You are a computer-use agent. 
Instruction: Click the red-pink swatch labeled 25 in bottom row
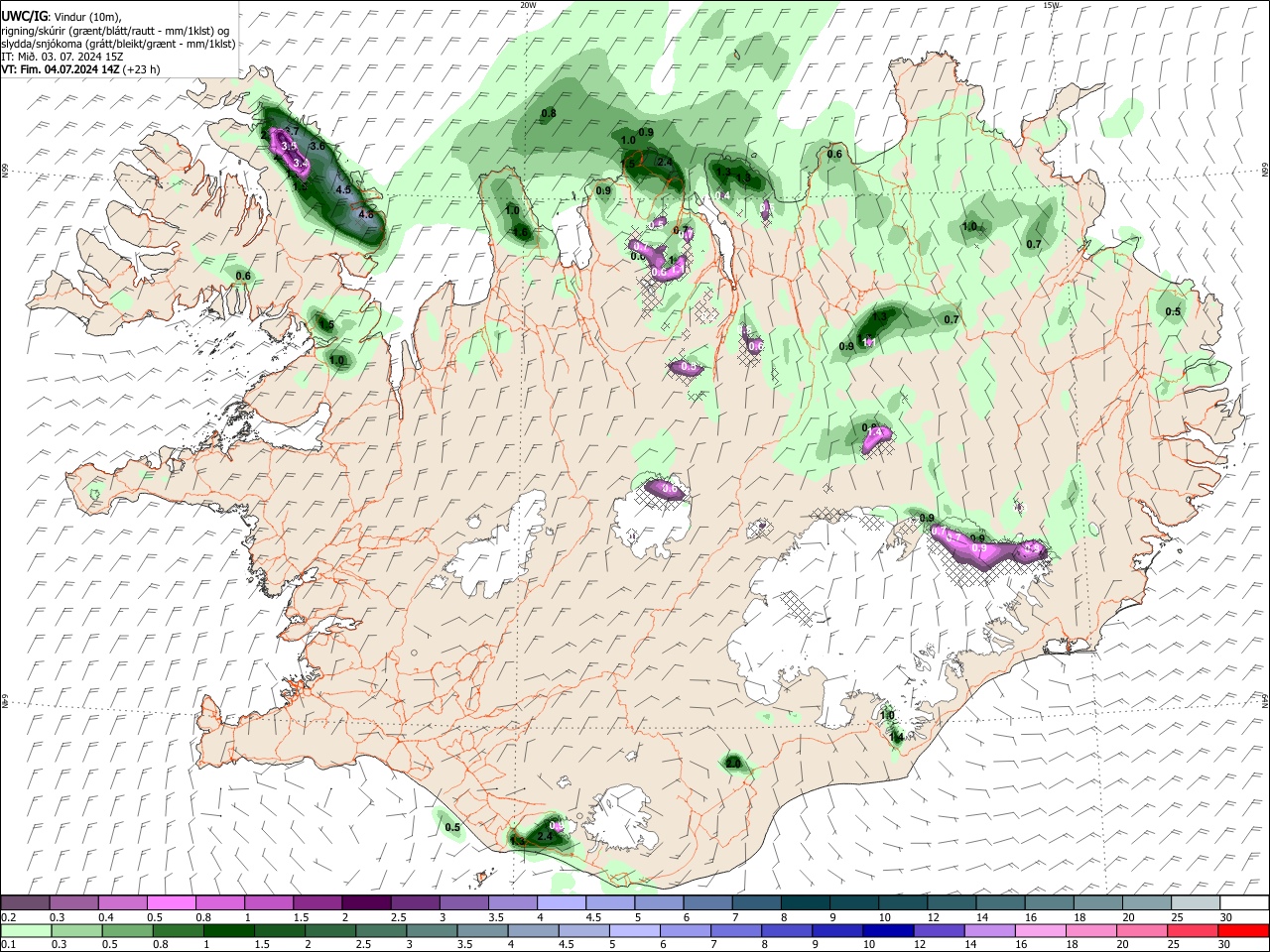(x=1193, y=930)
